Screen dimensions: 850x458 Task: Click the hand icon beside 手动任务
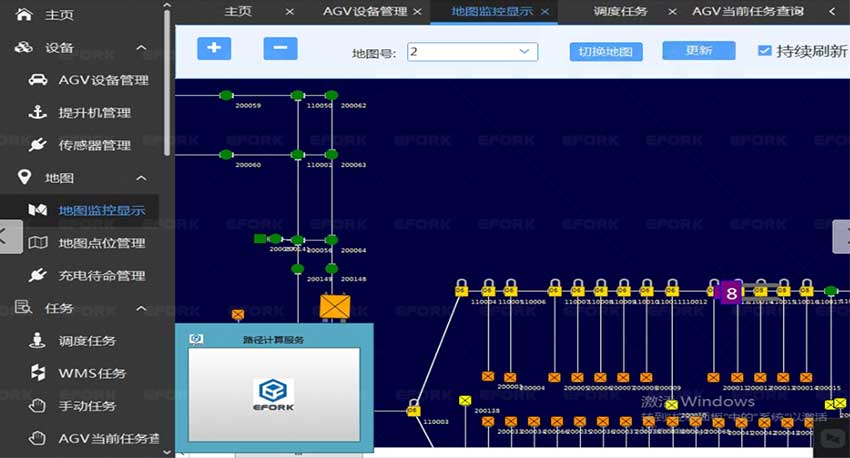pos(38,405)
